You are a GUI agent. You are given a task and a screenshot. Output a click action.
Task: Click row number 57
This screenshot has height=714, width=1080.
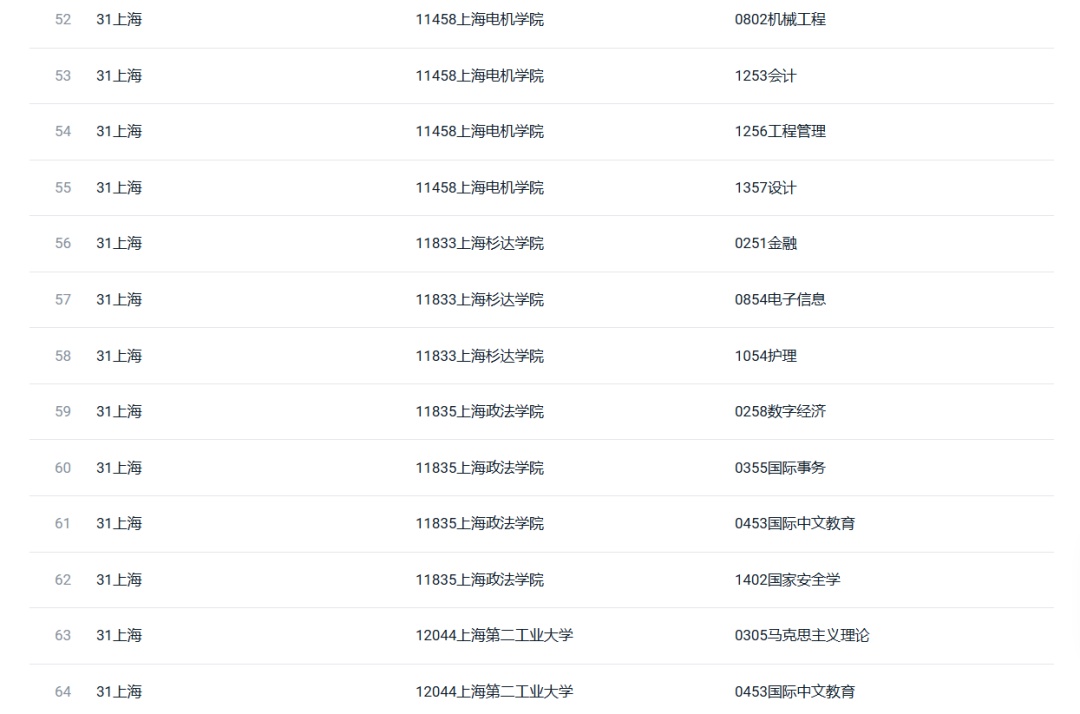point(63,300)
